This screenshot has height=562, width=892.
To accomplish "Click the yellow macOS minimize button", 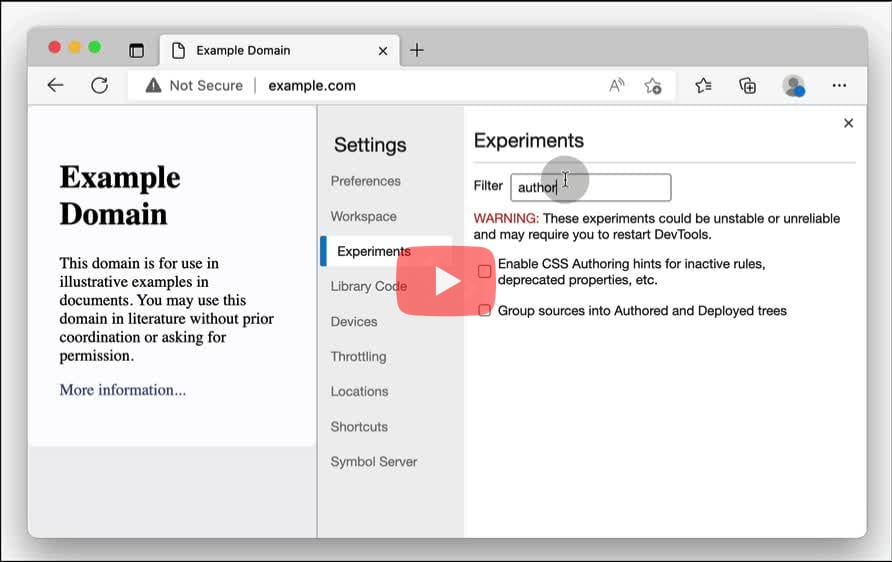I will click(x=75, y=47).
